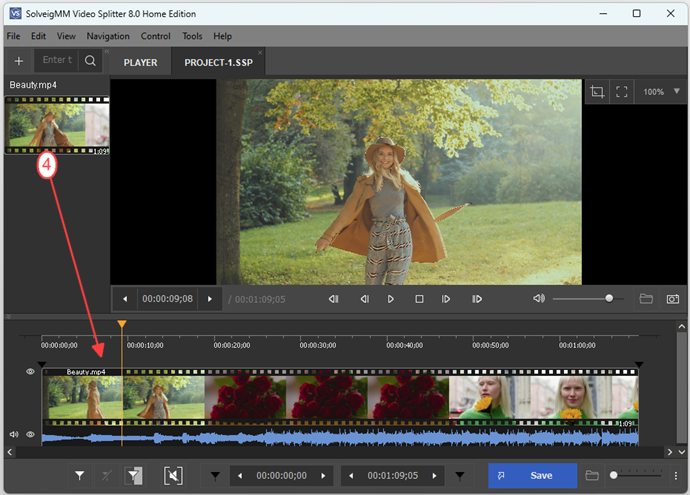Step current time forward arrow
Screen dimensions: 690x495
pos(210,299)
